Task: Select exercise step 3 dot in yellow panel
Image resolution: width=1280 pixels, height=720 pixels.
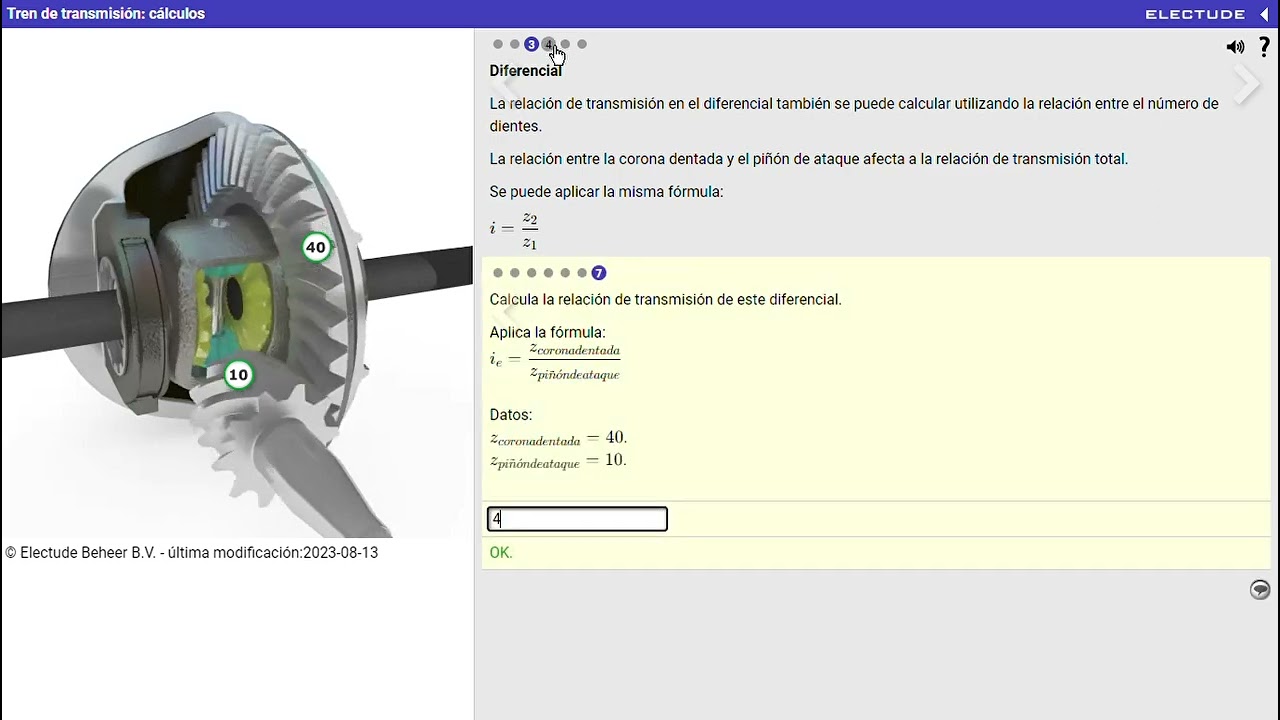Action: pyautogui.click(x=531, y=273)
